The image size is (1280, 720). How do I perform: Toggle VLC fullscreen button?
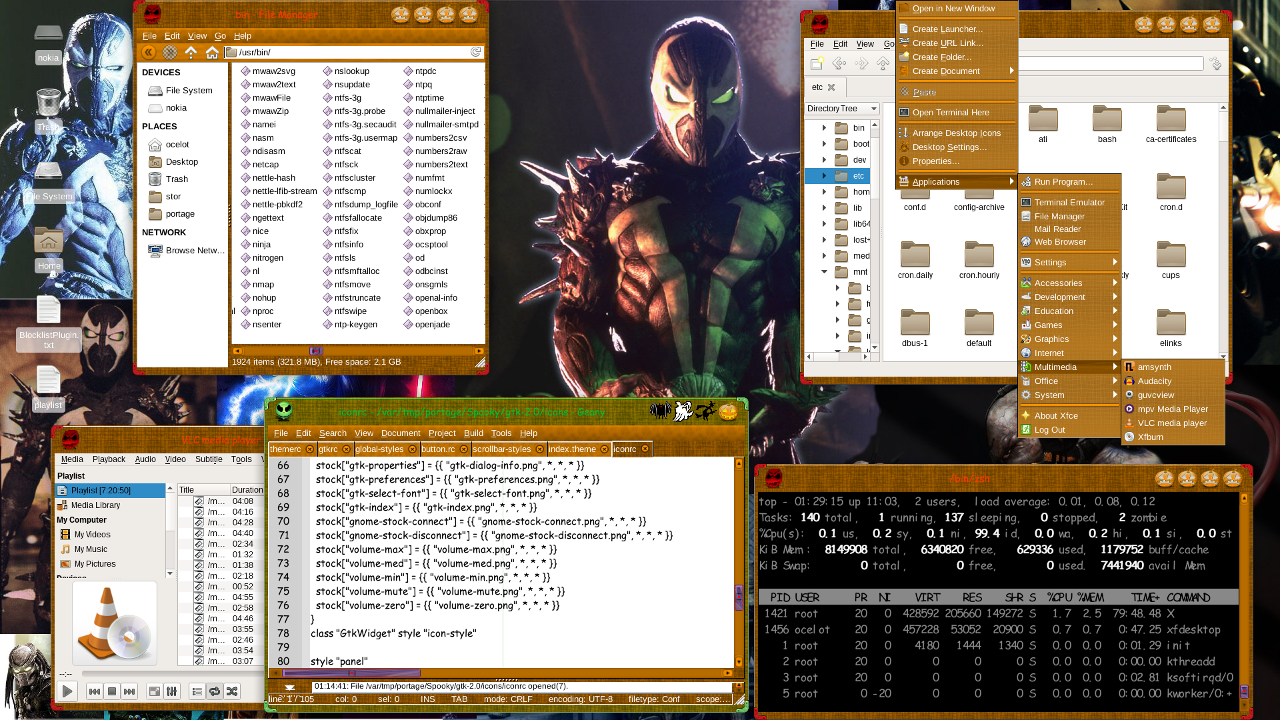(154, 691)
